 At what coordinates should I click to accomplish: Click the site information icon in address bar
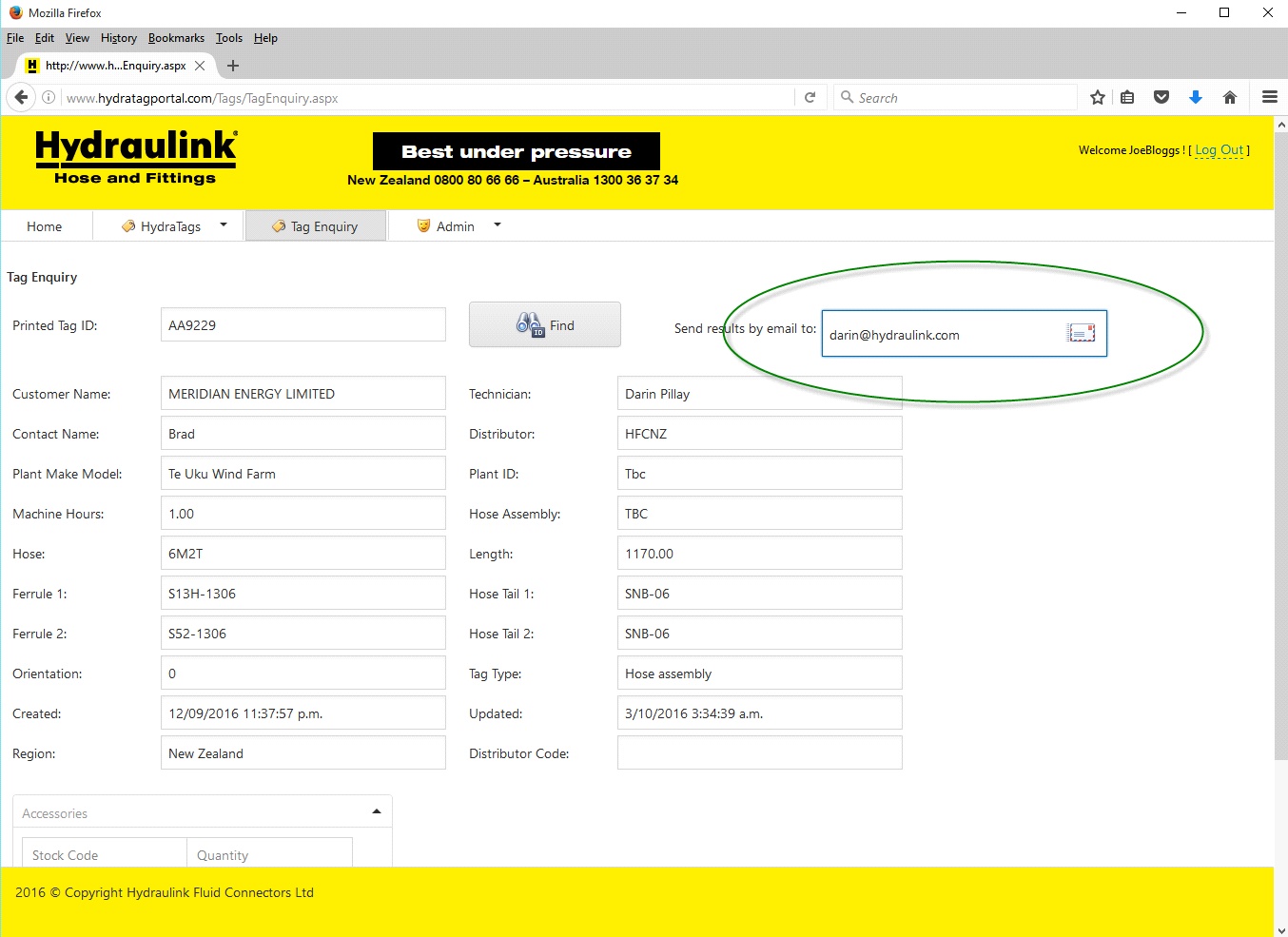(49, 97)
